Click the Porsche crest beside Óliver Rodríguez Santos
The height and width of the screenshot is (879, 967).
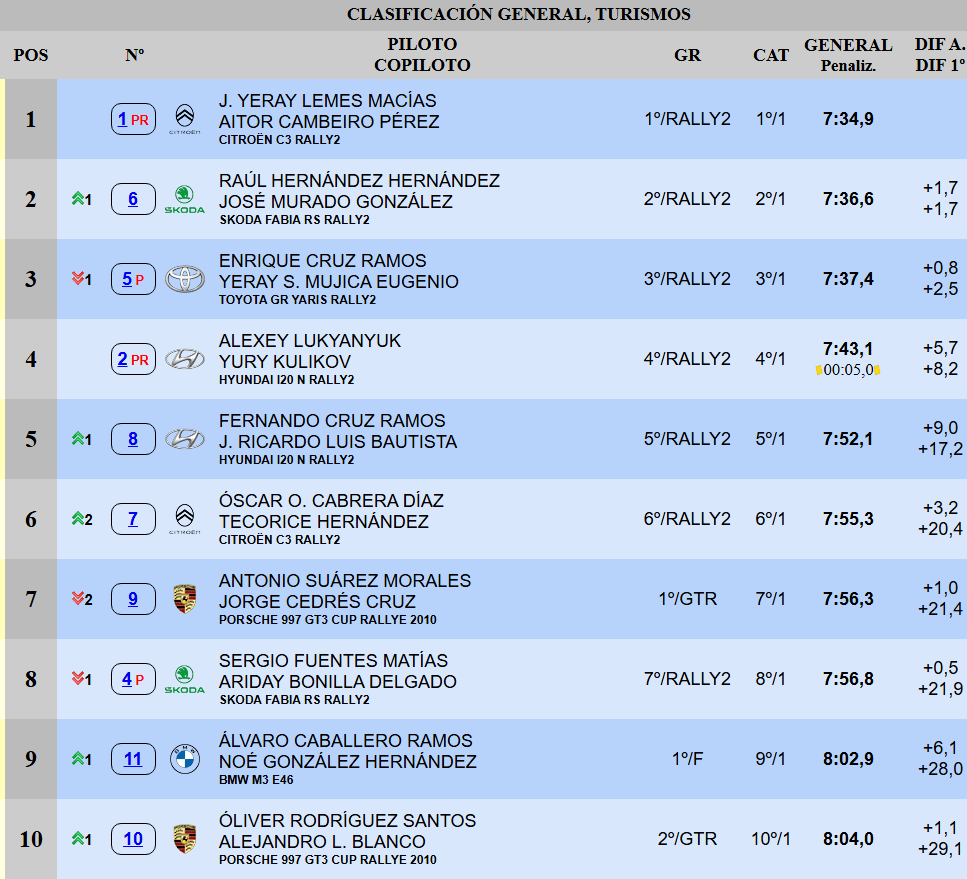click(x=184, y=838)
